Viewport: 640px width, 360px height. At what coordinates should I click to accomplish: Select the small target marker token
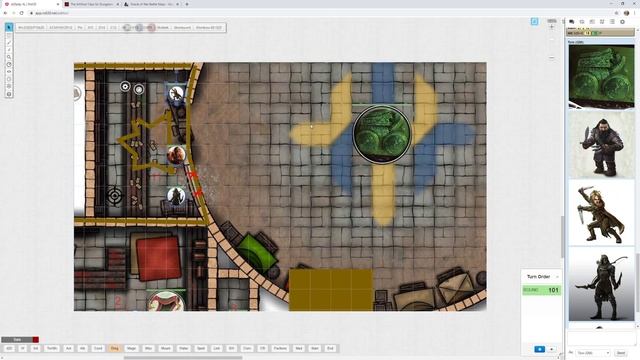click(x=125, y=86)
